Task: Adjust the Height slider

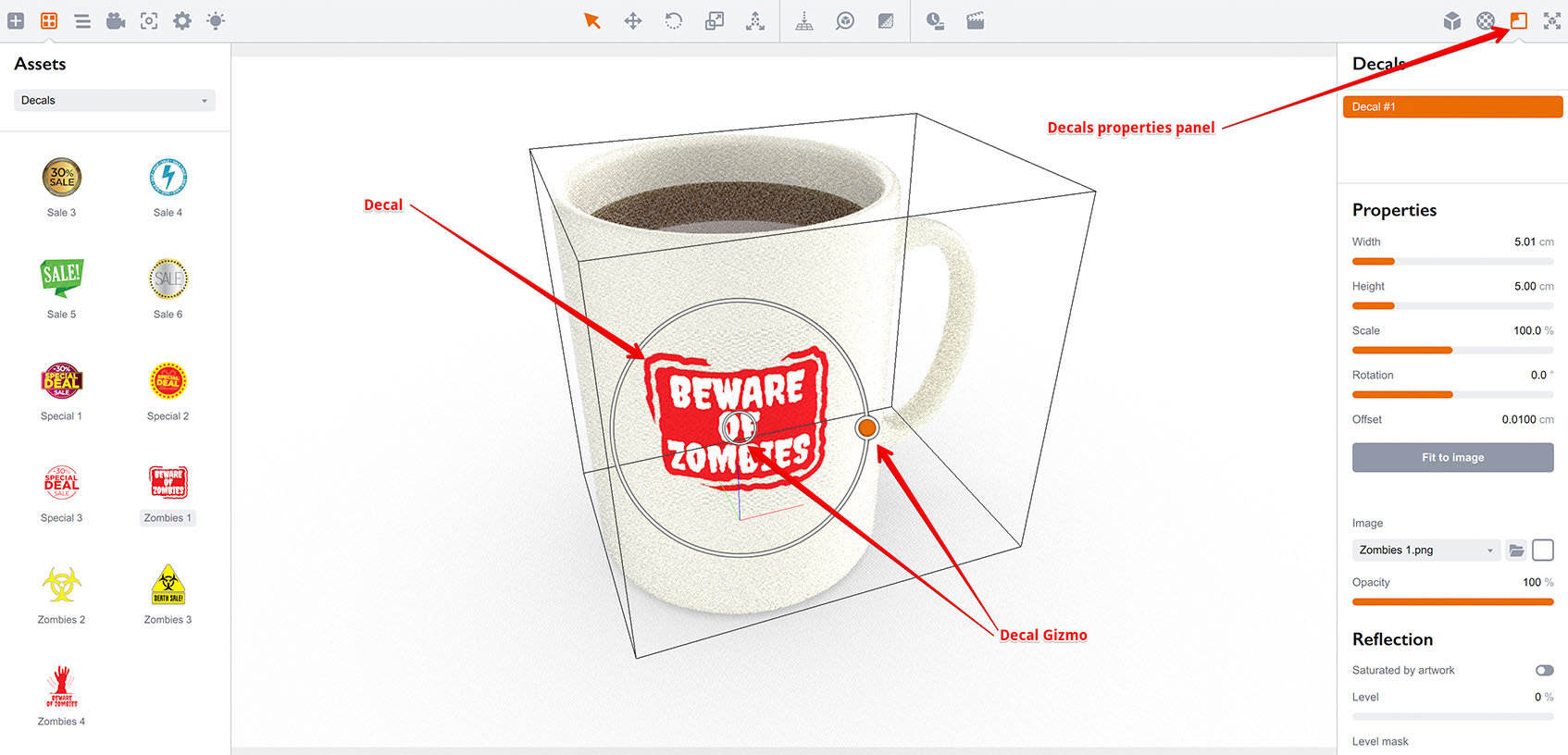Action: point(1453,306)
